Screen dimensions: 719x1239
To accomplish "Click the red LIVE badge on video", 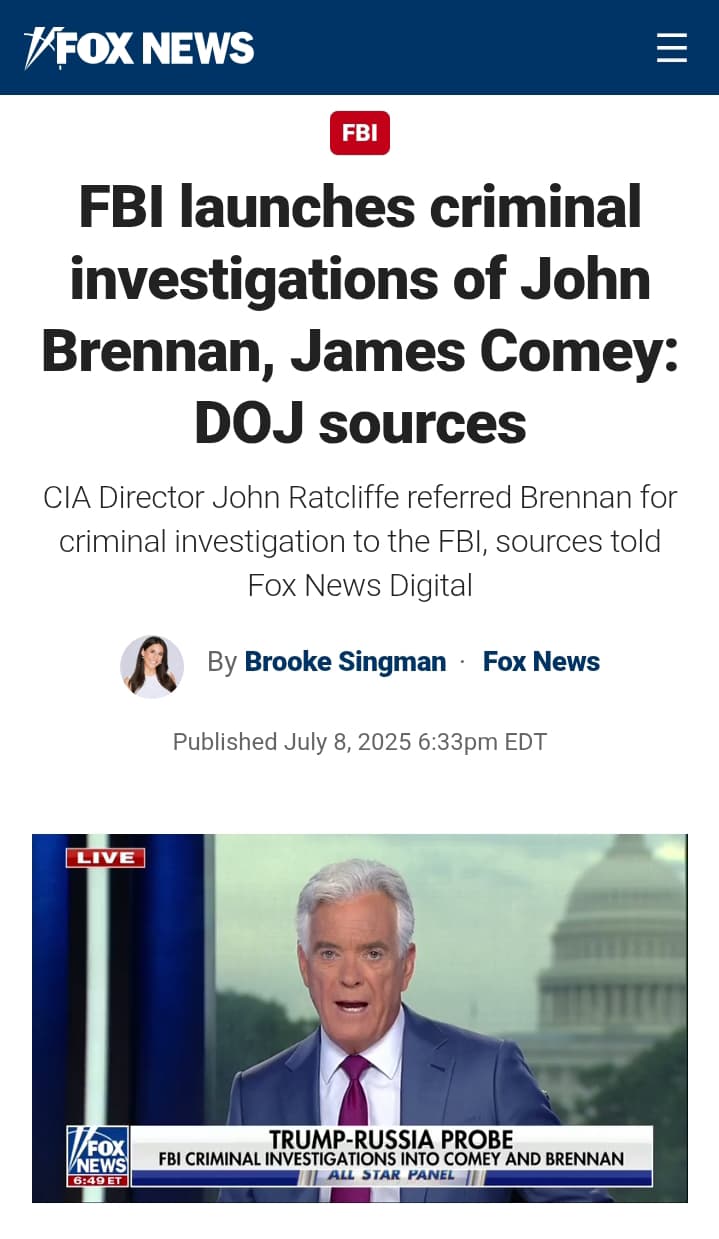I will tap(105, 858).
